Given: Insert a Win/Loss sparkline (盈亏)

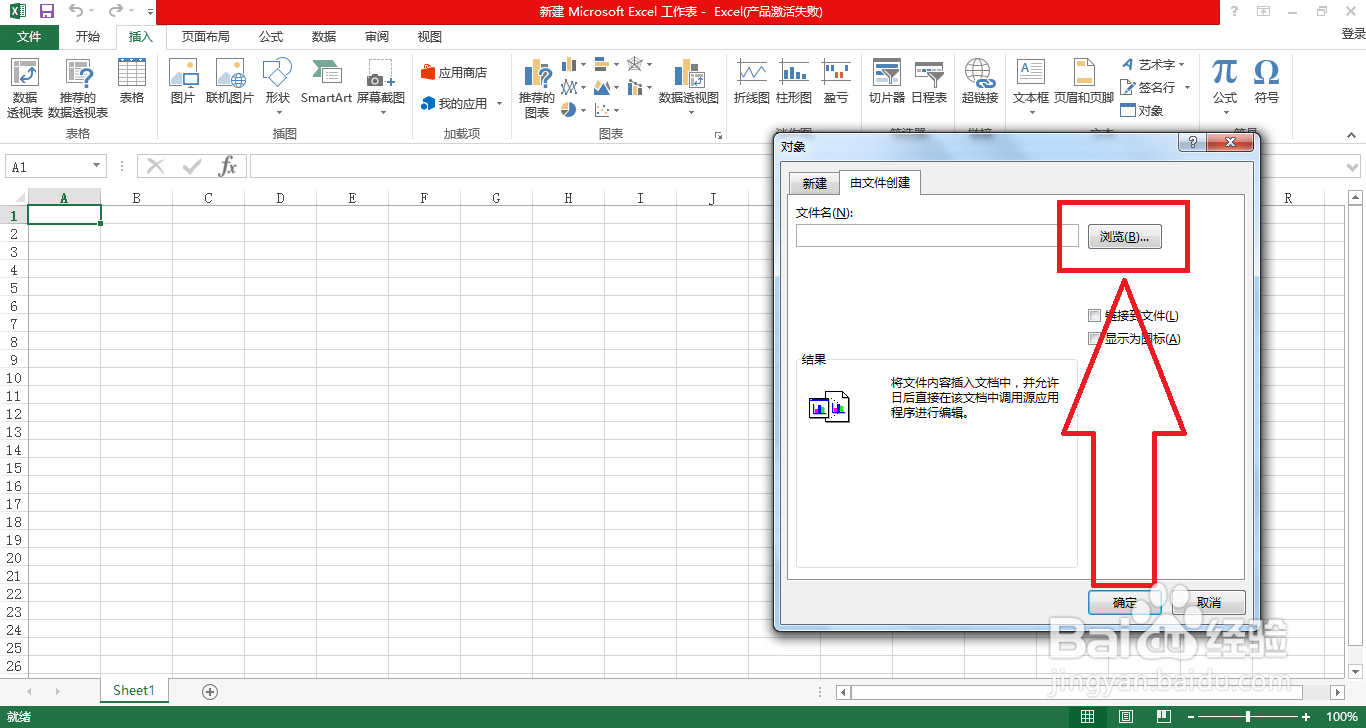Looking at the screenshot, I should 836,82.
